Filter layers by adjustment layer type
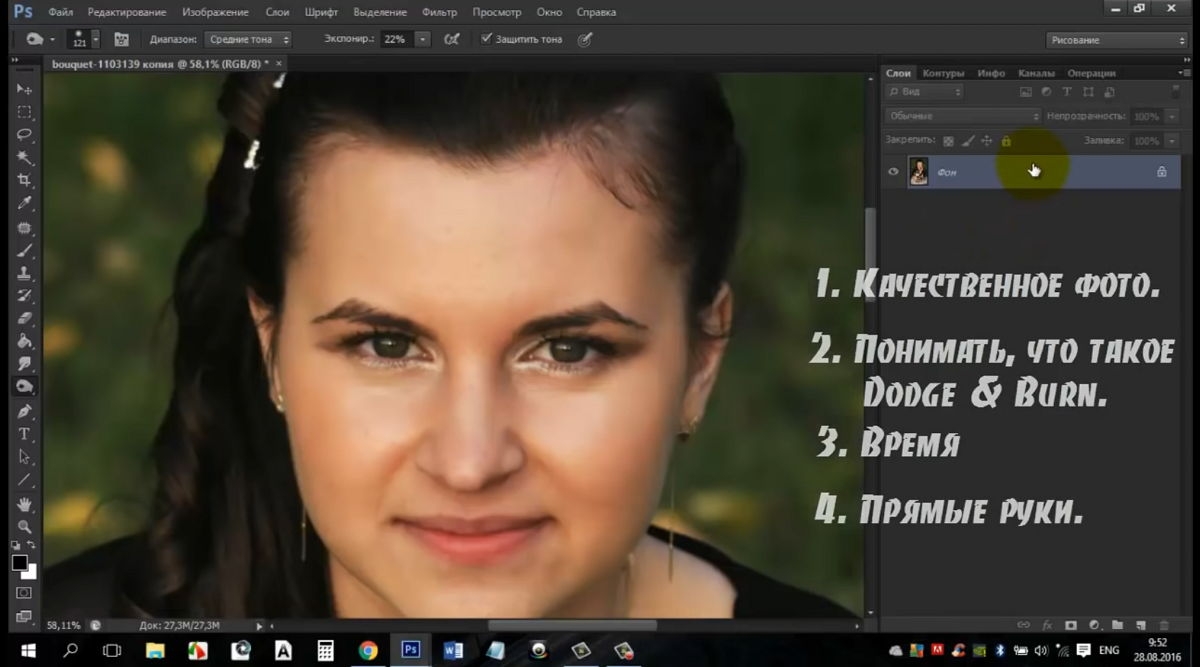 [1046, 92]
